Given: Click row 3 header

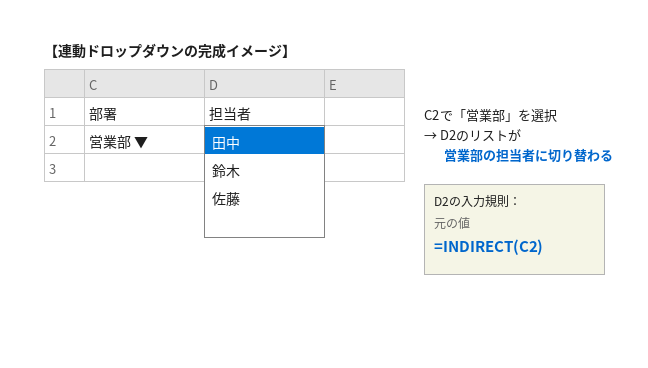Looking at the screenshot, I should pyautogui.click(x=64, y=168).
